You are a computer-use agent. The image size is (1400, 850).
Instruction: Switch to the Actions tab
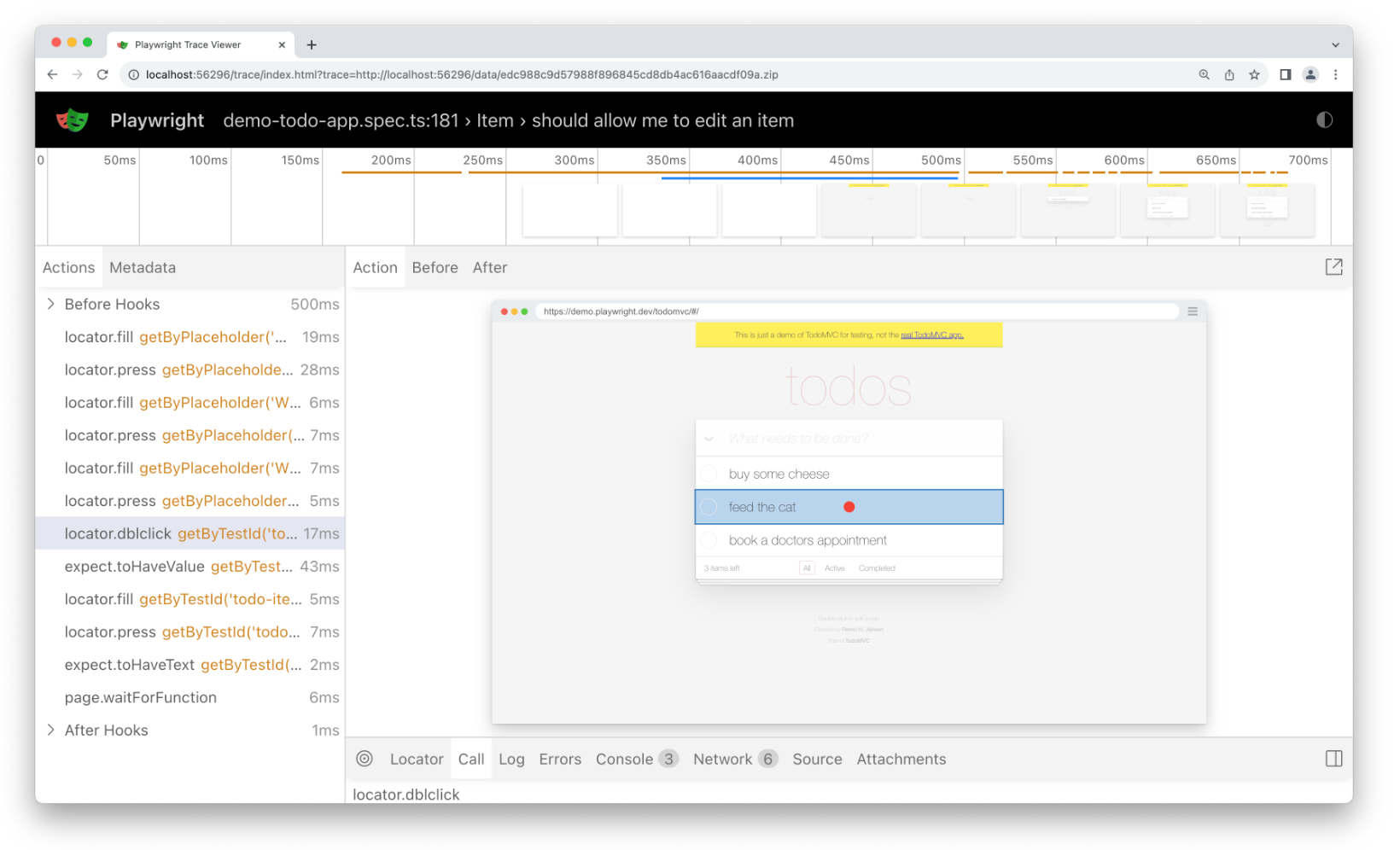pyautogui.click(x=68, y=267)
